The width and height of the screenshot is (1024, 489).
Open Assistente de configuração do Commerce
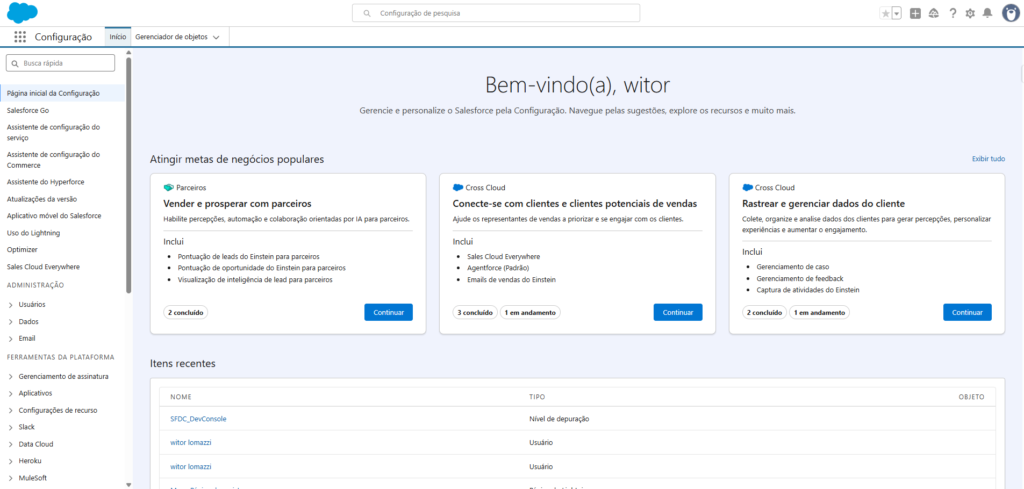point(54,160)
